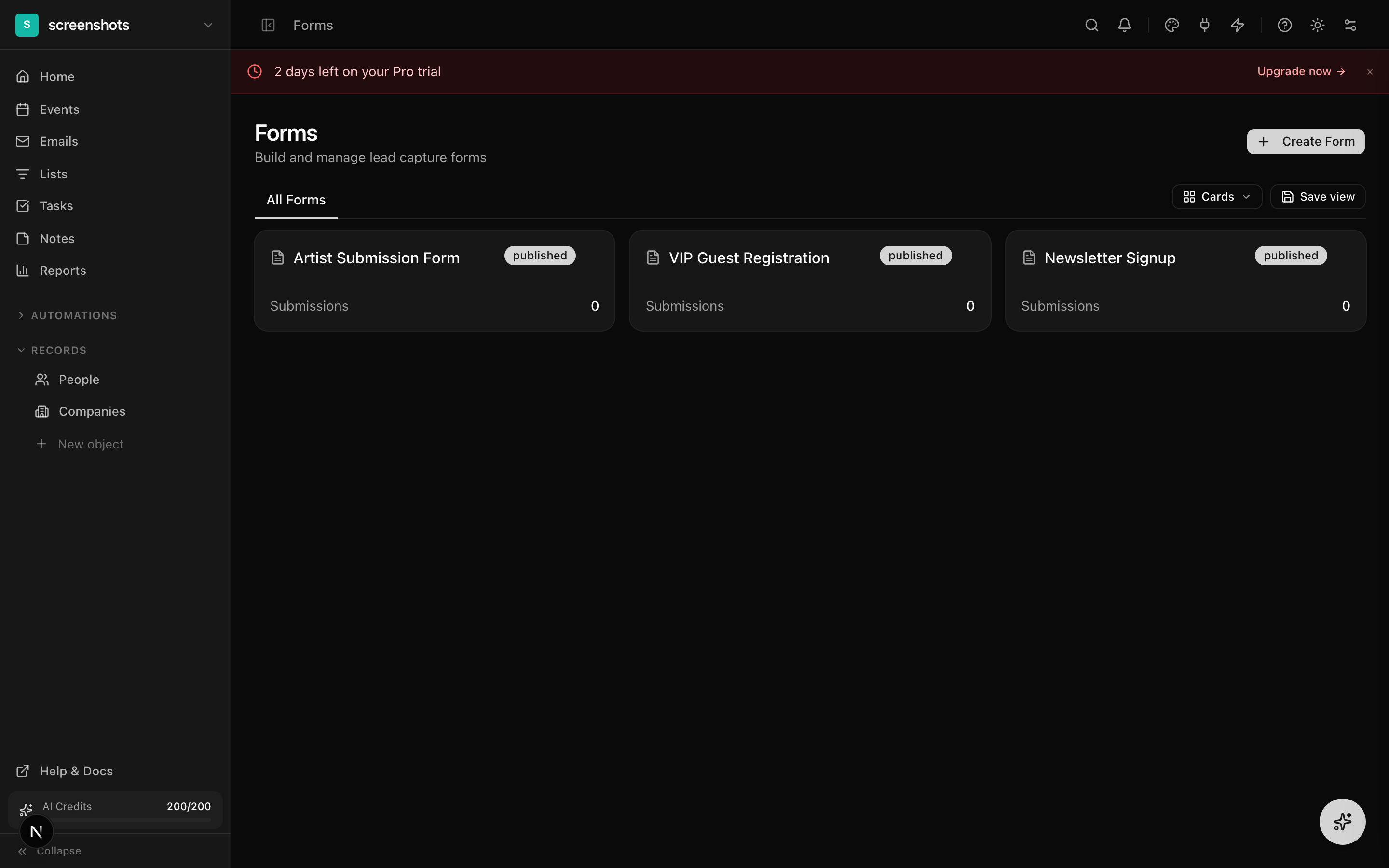
Task: Open the VIP Guest Registration card
Action: click(810, 281)
